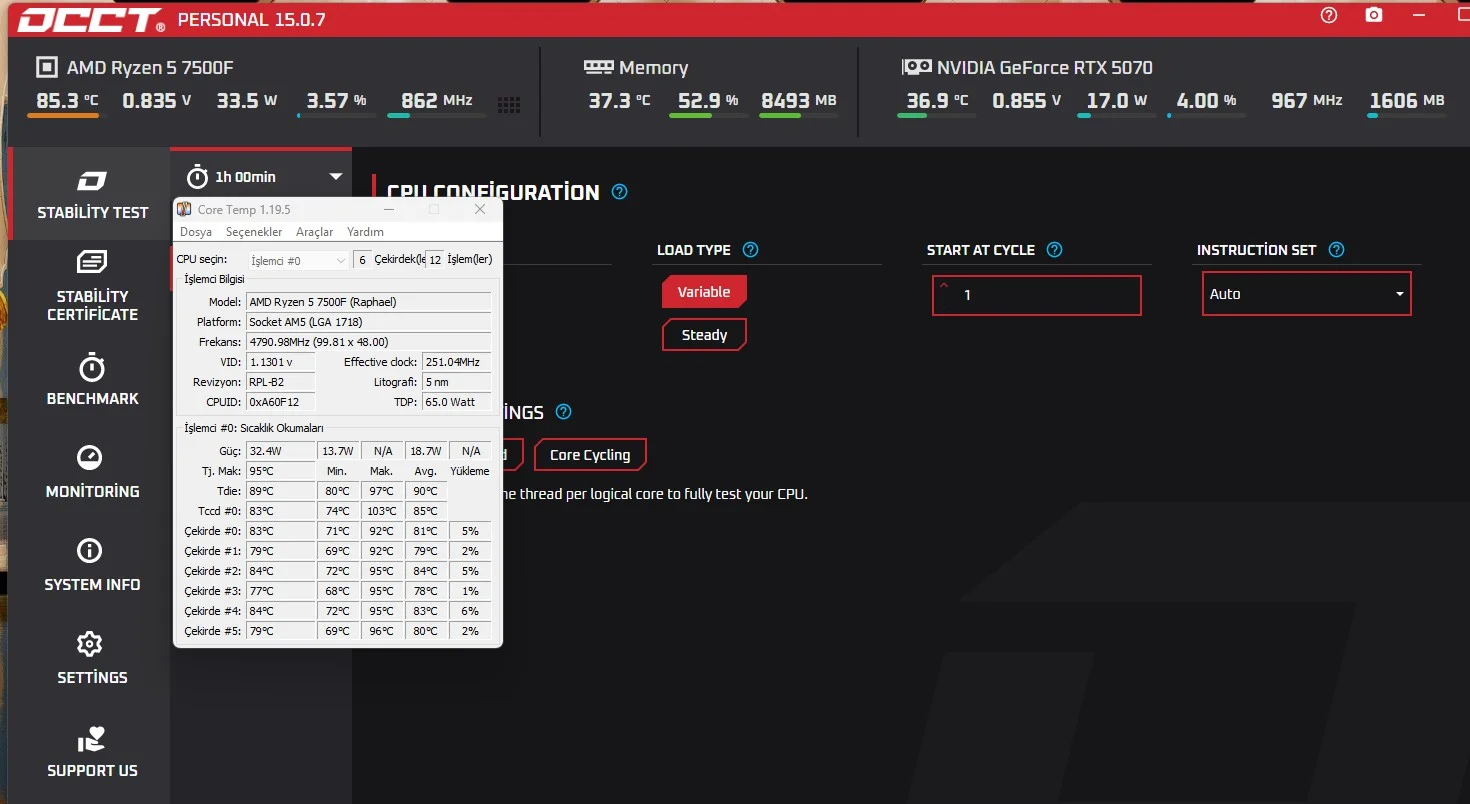The height and width of the screenshot is (804, 1470).
Task: Select the Steady load type
Action: [x=704, y=335]
